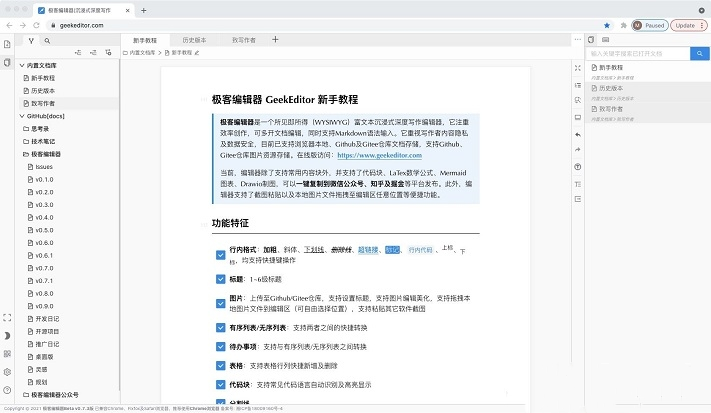Click the circled T icon in right toolbar
The width and height of the screenshot is (711, 413).
click(x=578, y=167)
